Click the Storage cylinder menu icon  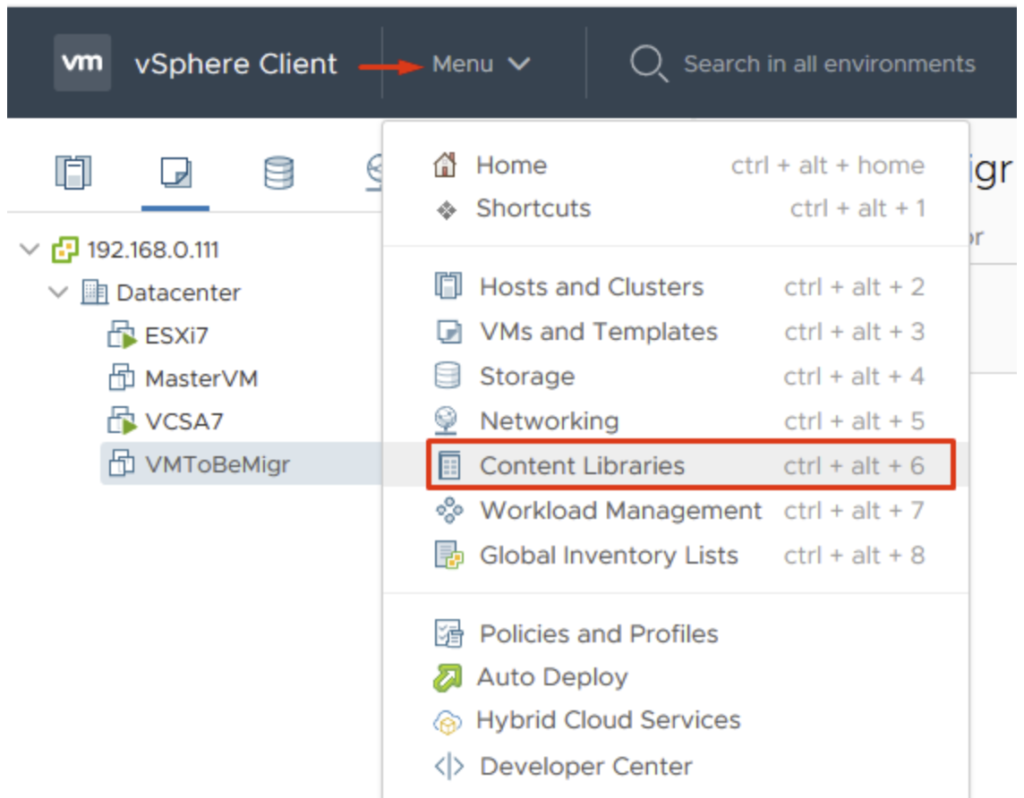(447, 375)
